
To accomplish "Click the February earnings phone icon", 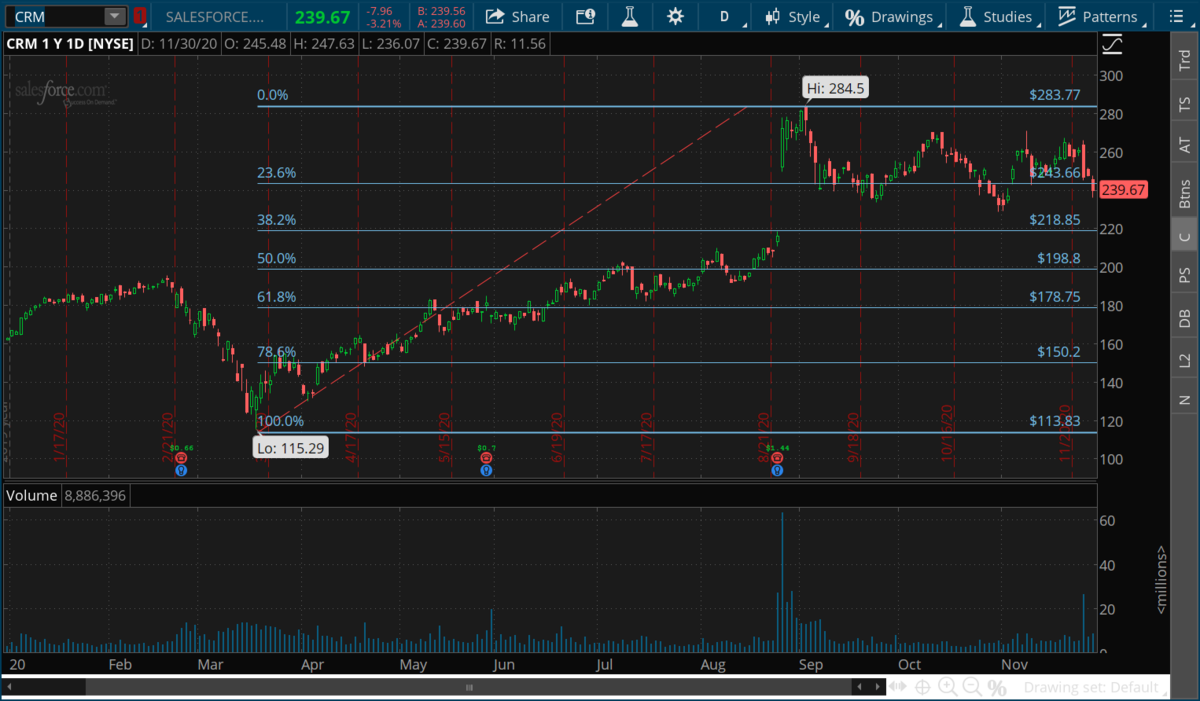I will (181, 458).
